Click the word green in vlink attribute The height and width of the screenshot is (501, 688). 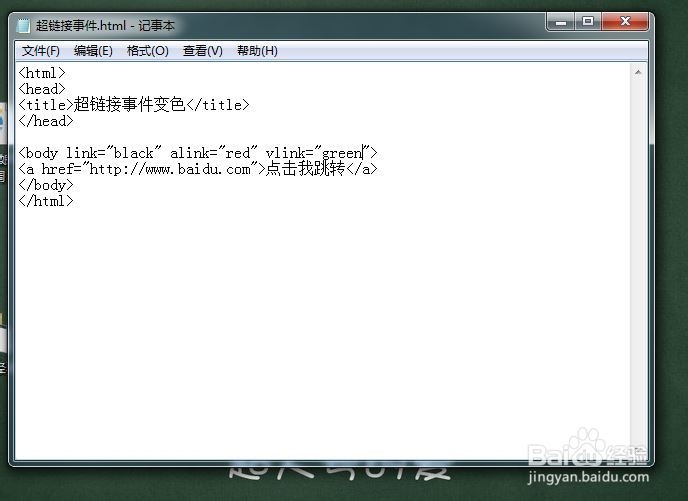[342, 154]
